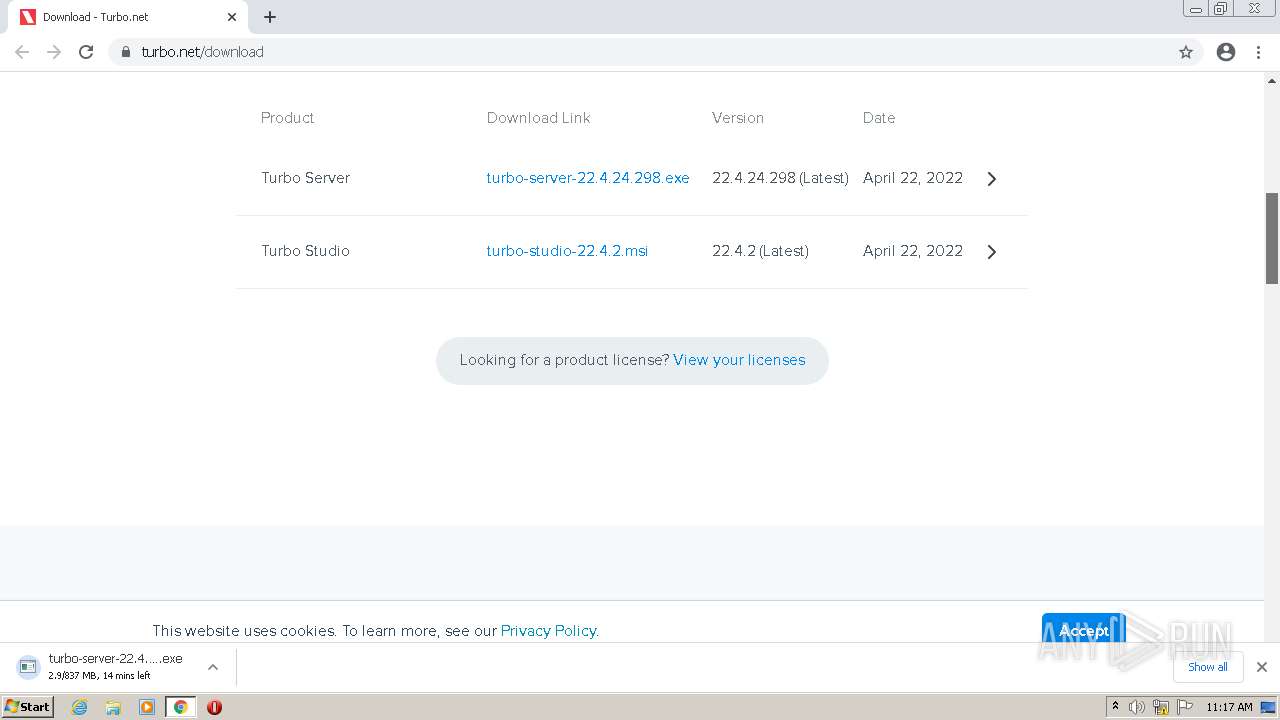Viewport: 1280px width, 720px height.
Task: Open the network status tray icon
Action: click(x=1161, y=707)
